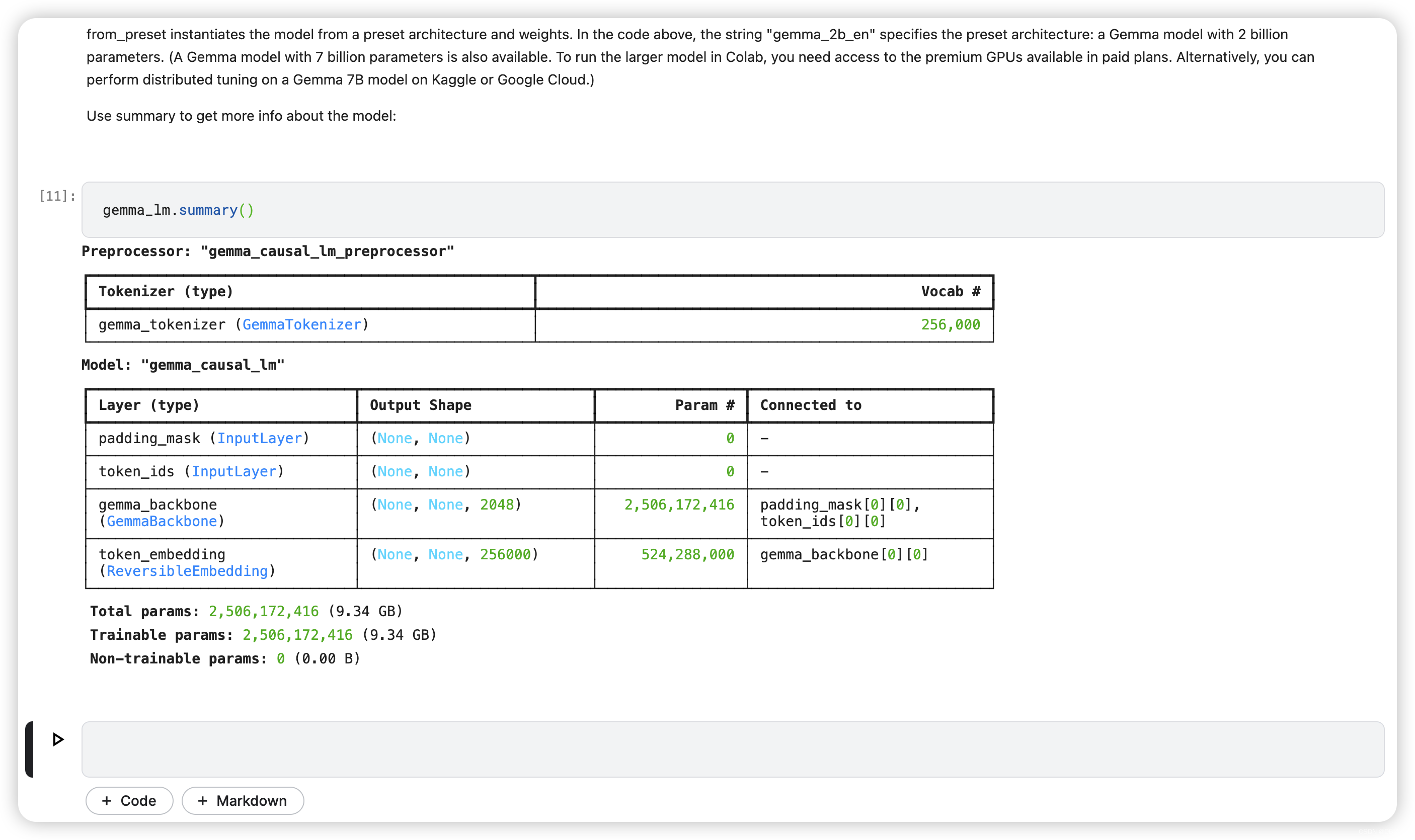Click the GemmaTokenizer type text
This screenshot has width=1415, height=840.
click(x=301, y=324)
